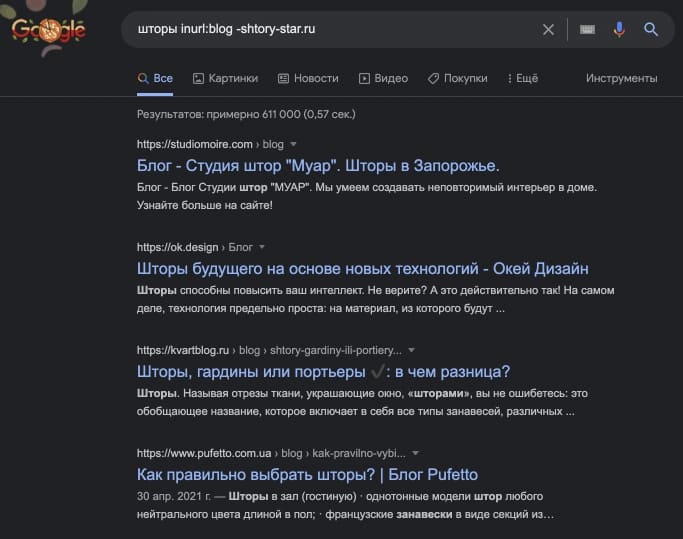This screenshot has height=539, width=683.
Task: Open Инструменты search tools
Action: coord(622,78)
